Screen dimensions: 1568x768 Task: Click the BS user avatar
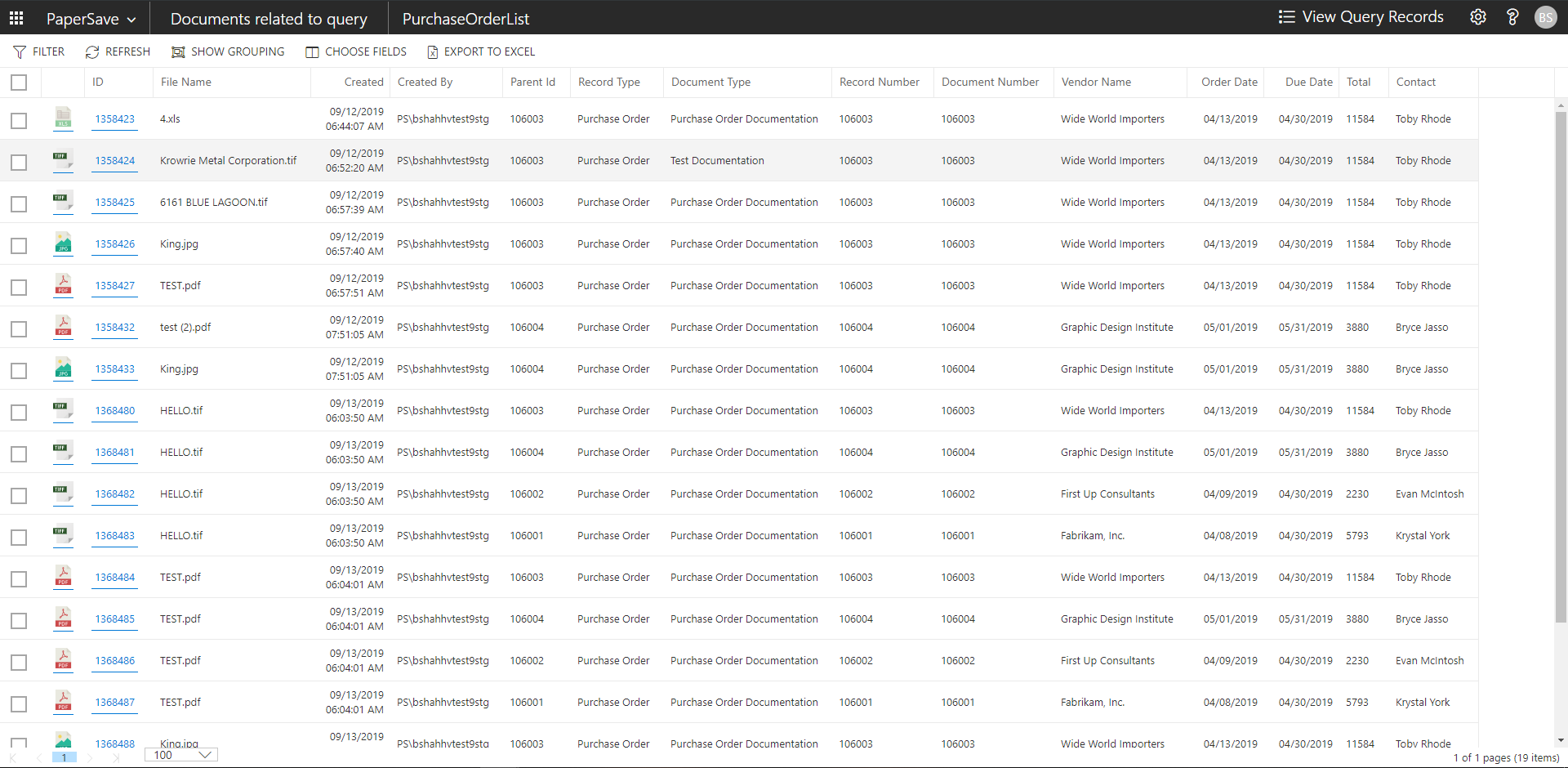1545,17
